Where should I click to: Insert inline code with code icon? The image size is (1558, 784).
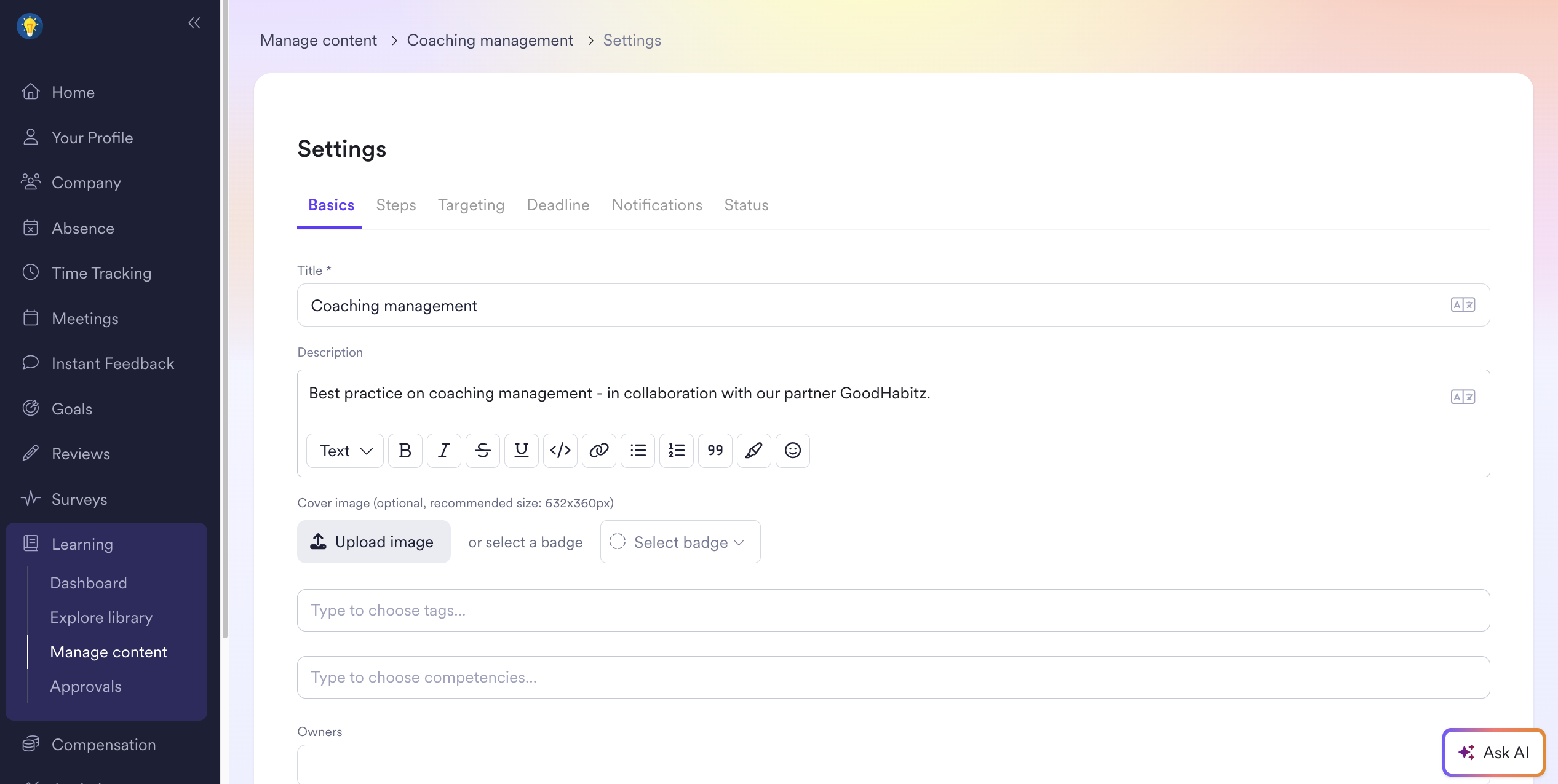[560, 451]
